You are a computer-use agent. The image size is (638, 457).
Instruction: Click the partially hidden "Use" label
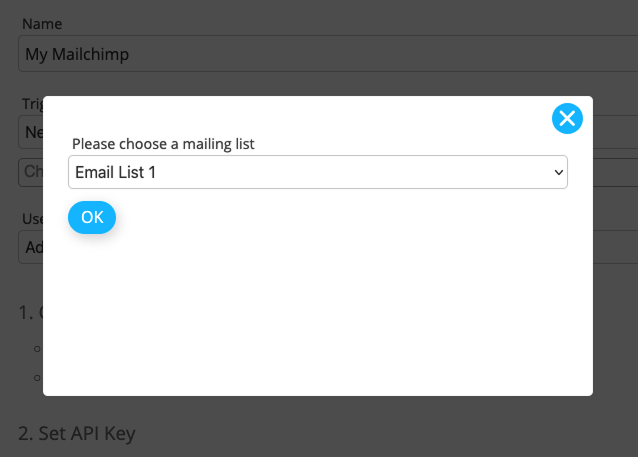click(32, 218)
